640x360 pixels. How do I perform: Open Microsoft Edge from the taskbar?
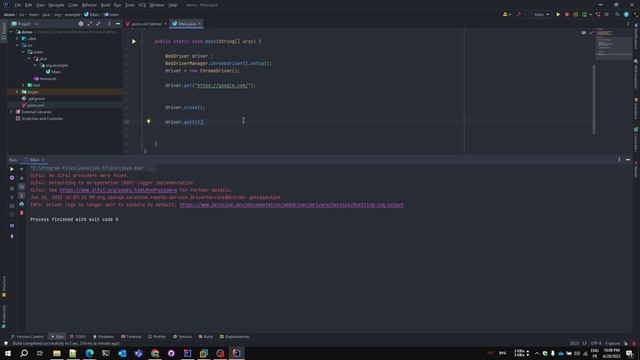89,353
